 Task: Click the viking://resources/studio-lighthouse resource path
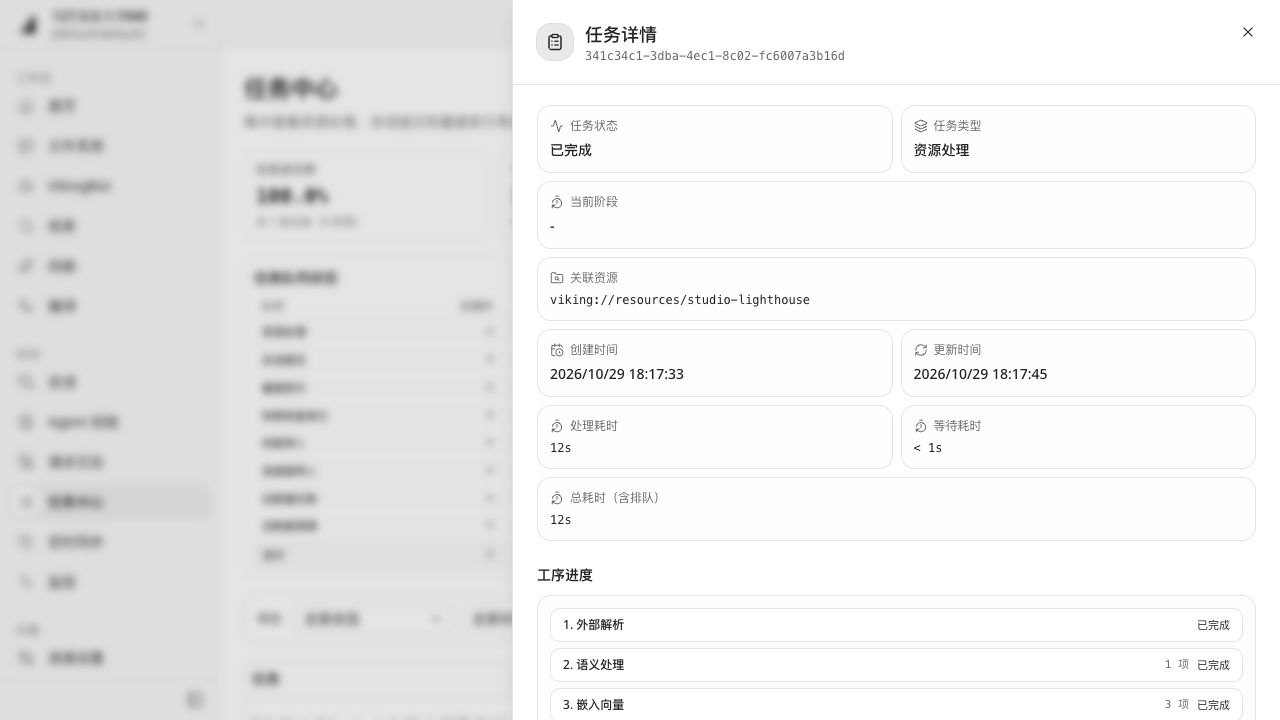click(680, 300)
